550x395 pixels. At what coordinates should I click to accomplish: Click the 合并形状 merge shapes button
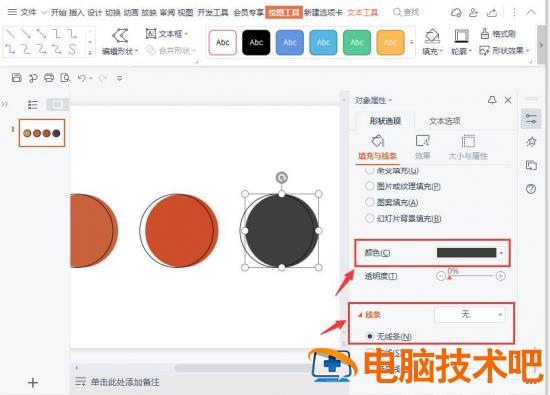pos(170,51)
